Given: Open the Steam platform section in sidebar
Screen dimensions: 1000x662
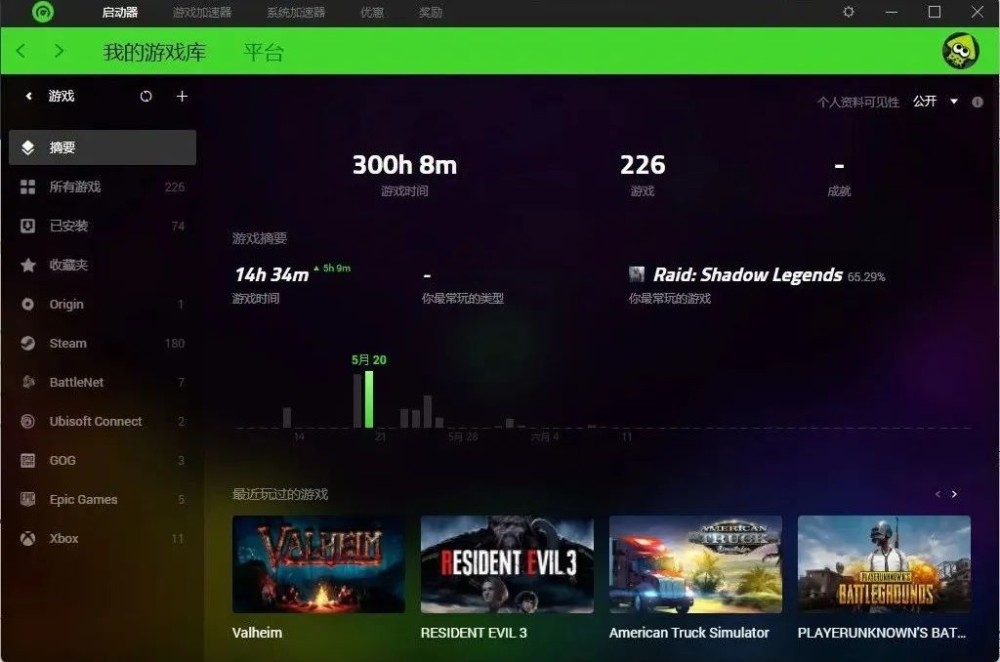Looking at the screenshot, I should click(68, 342).
